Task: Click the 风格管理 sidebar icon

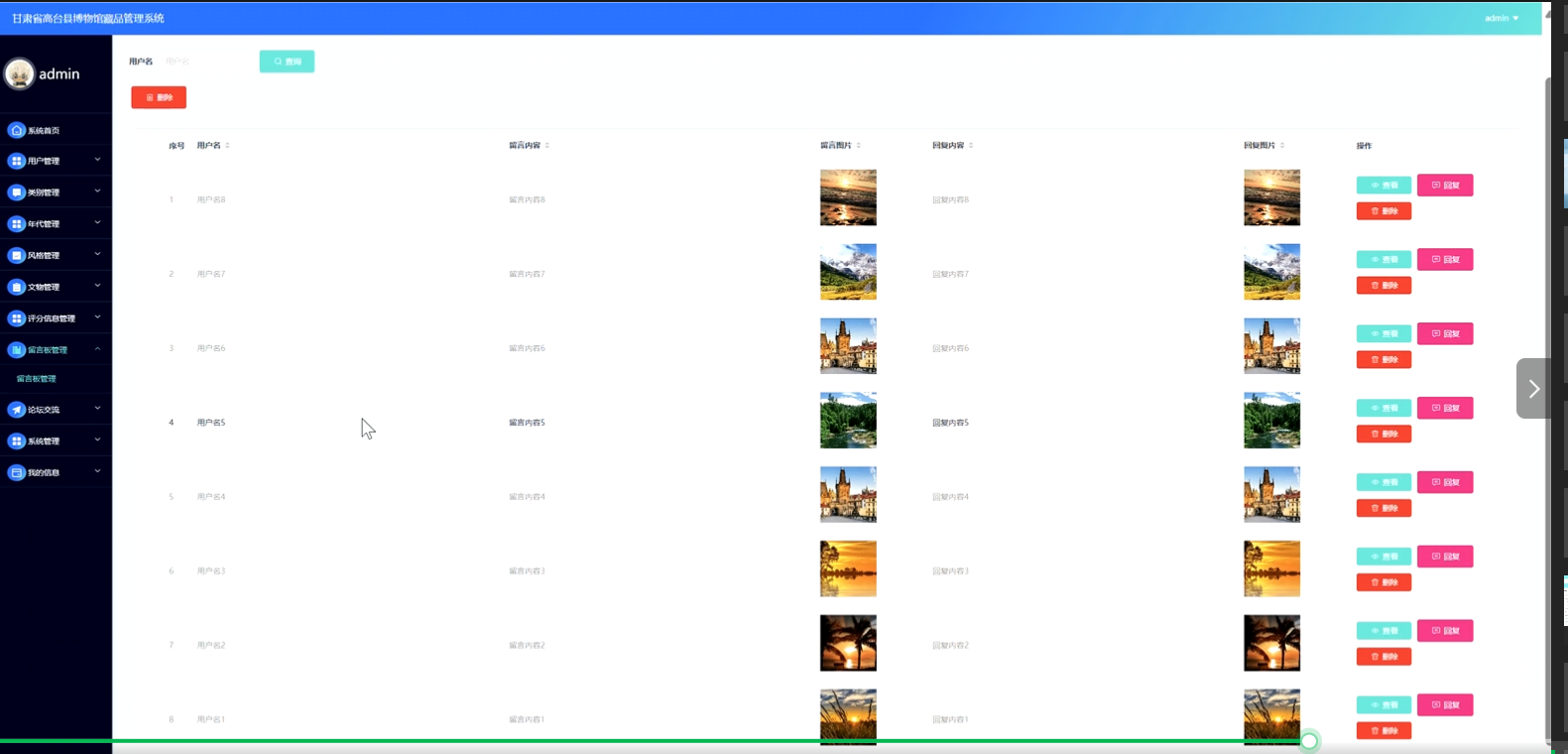Action: [x=17, y=255]
